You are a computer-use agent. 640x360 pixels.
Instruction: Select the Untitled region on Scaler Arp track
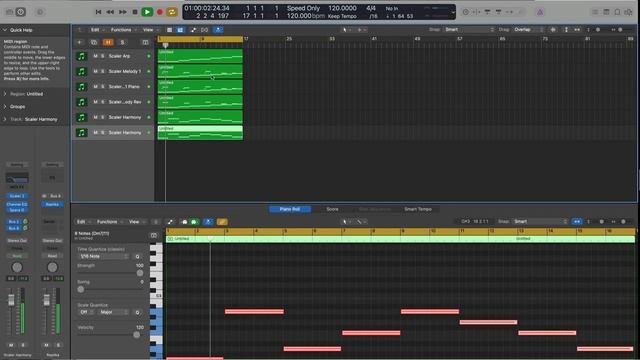(200, 56)
